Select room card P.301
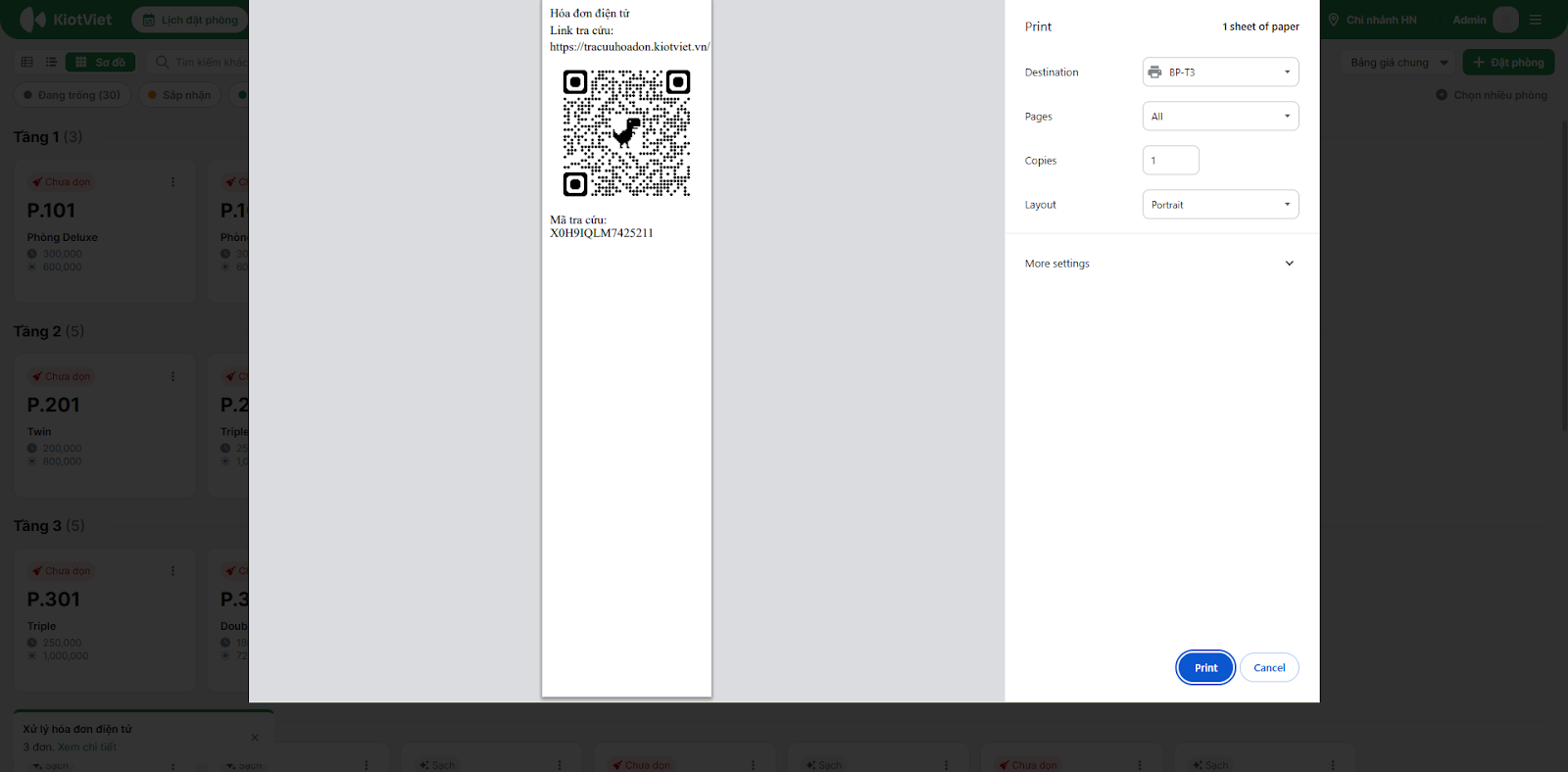1568x772 pixels. coord(105,620)
